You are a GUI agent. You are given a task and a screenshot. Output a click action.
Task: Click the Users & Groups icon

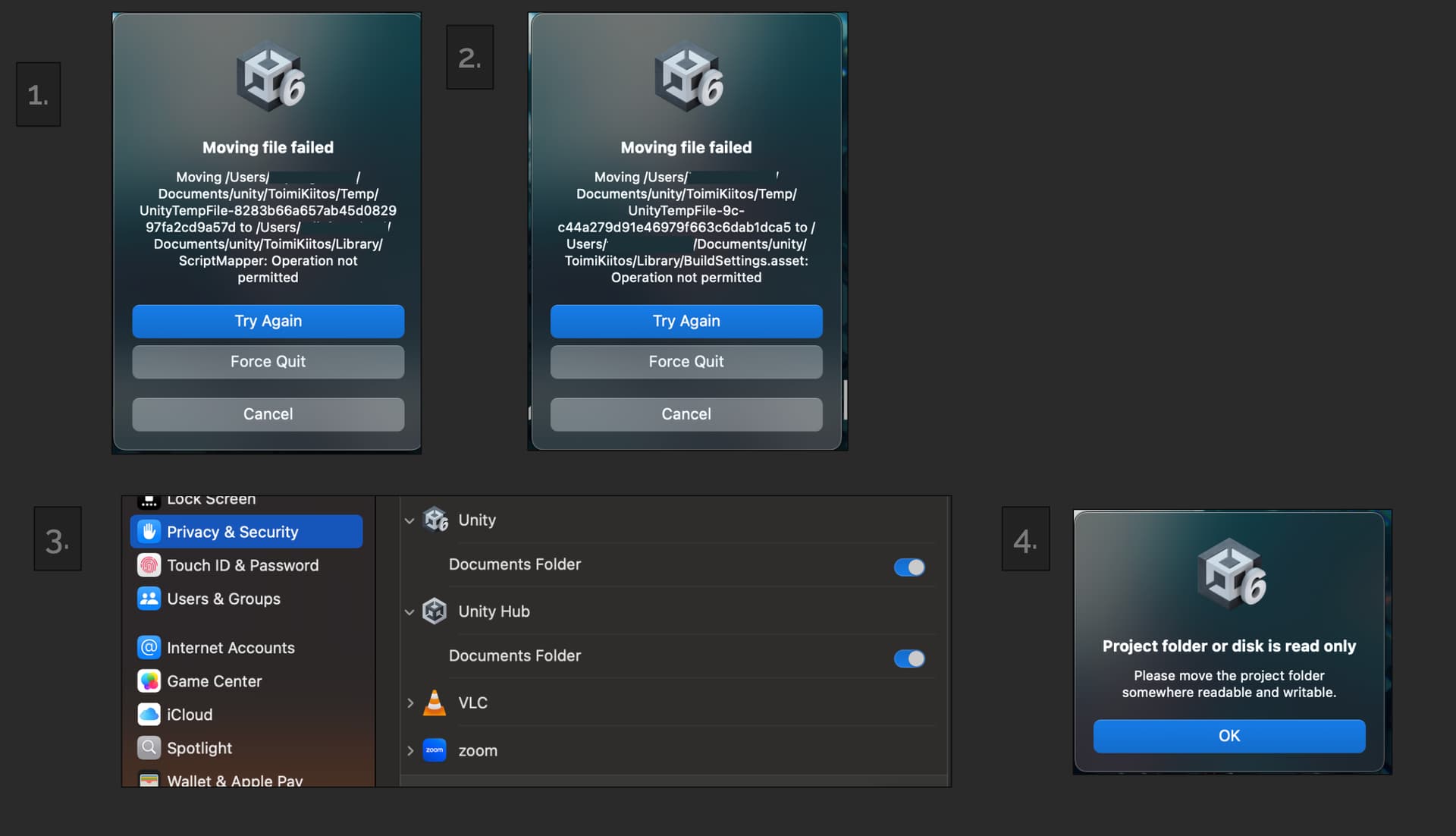tap(149, 599)
